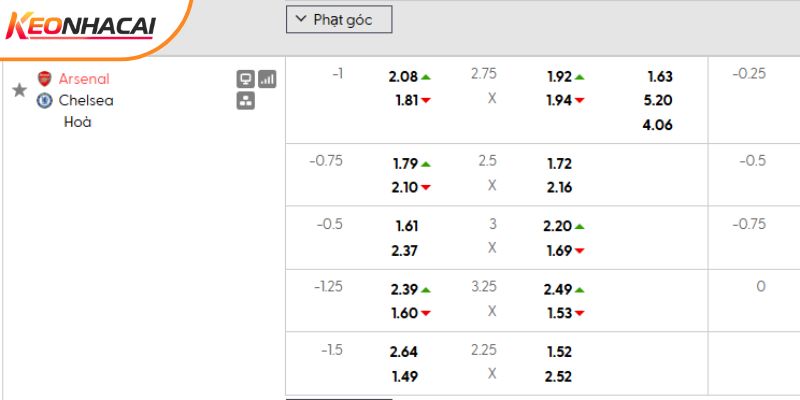Viewport: 800px width, 400px height.
Task: Pick odds 2.49 on the 3.25 line
Action: coord(559,290)
